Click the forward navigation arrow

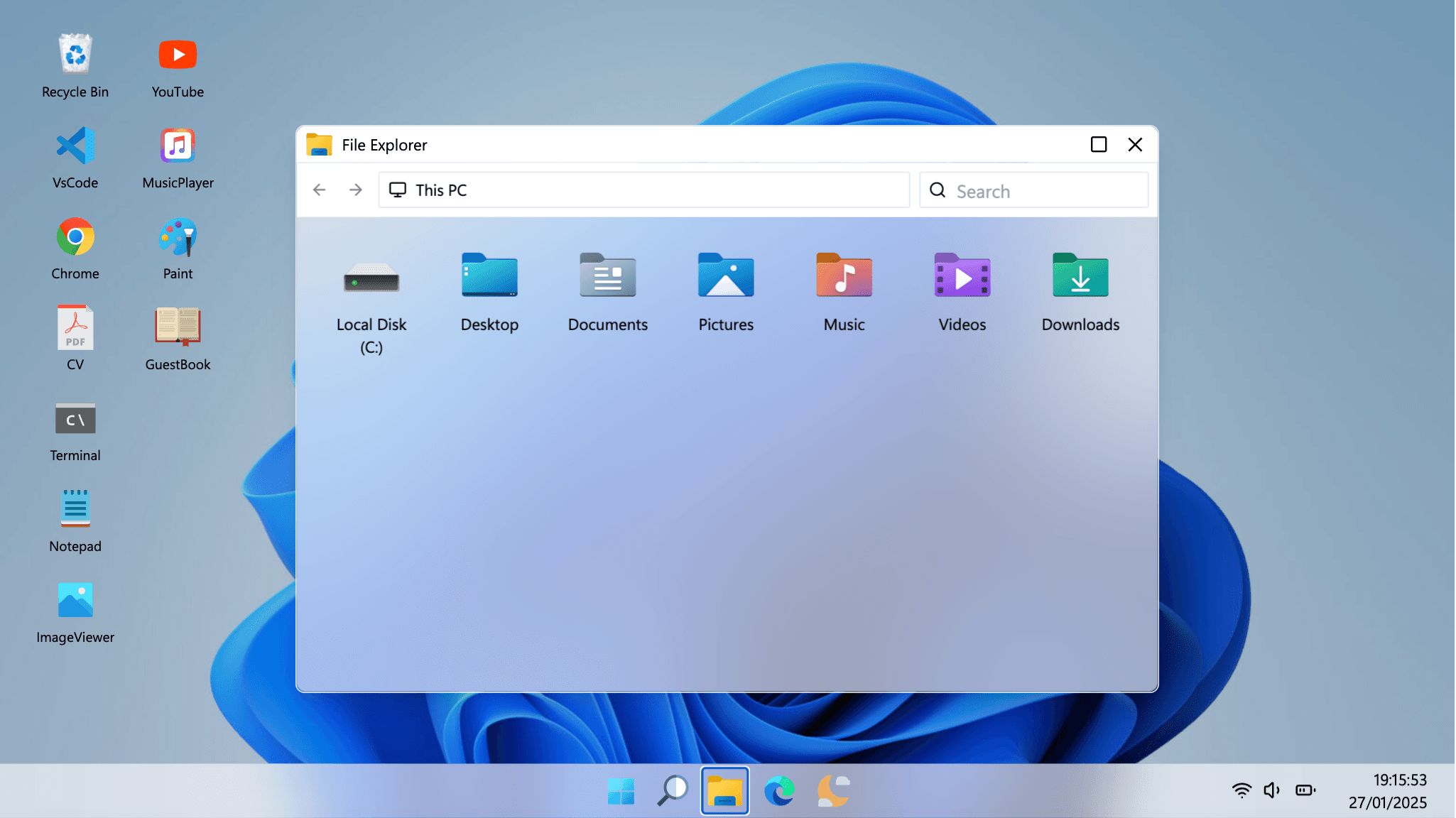(x=355, y=190)
